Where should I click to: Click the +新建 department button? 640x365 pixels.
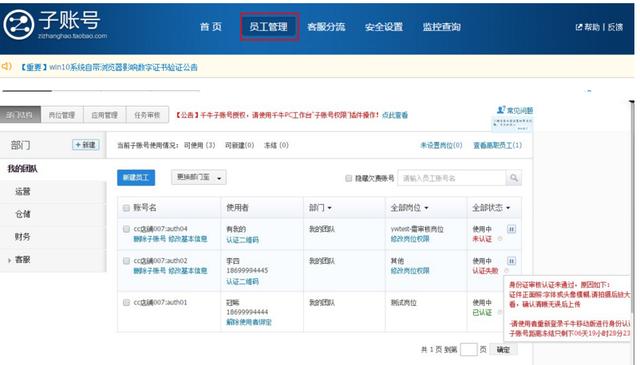pos(86,145)
